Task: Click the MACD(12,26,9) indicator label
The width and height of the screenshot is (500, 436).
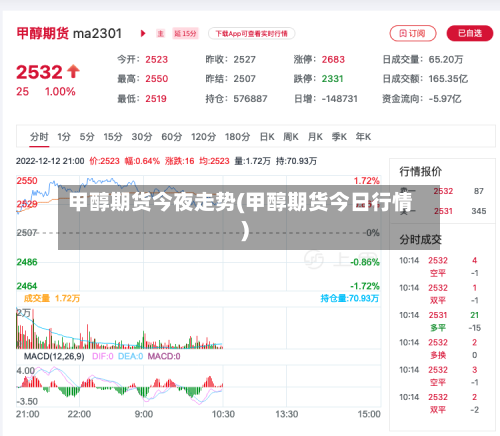Action: 54,356
